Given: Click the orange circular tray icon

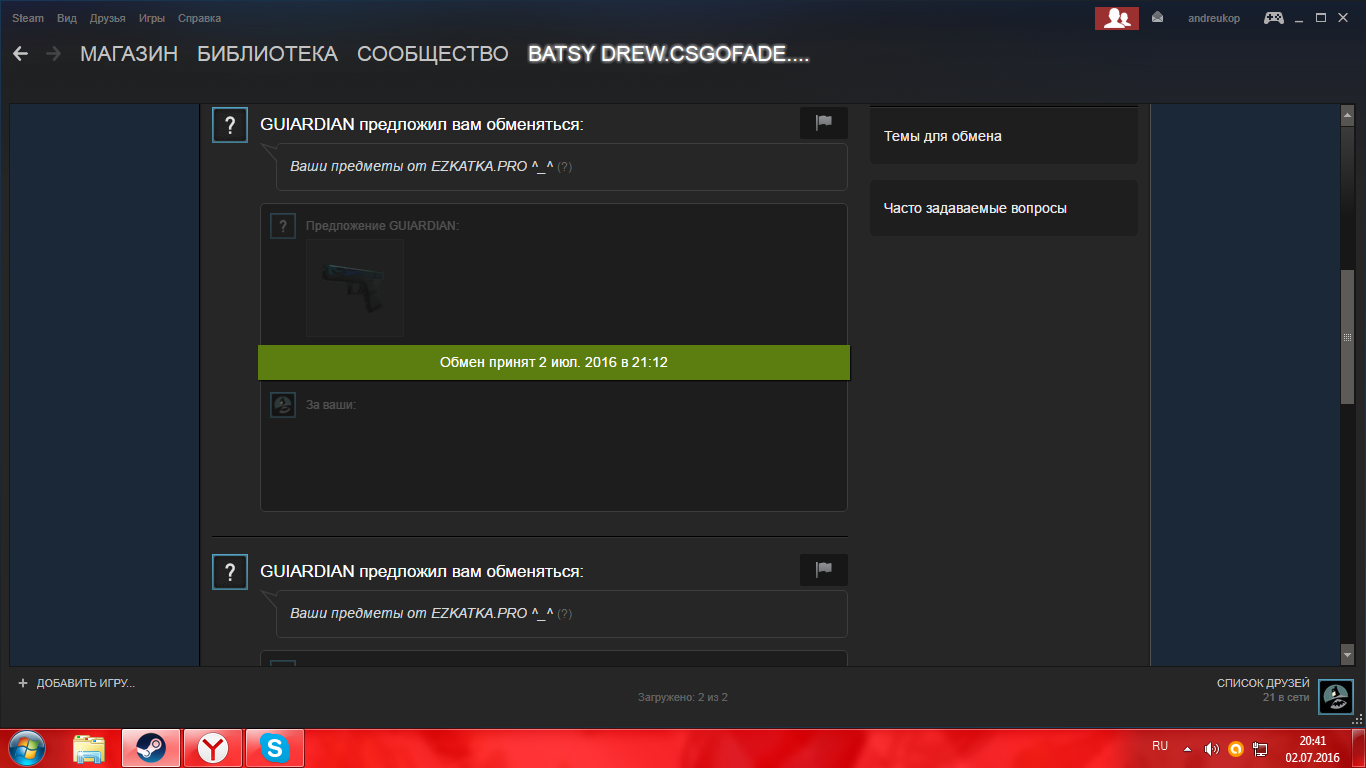Looking at the screenshot, I should click(x=1236, y=748).
